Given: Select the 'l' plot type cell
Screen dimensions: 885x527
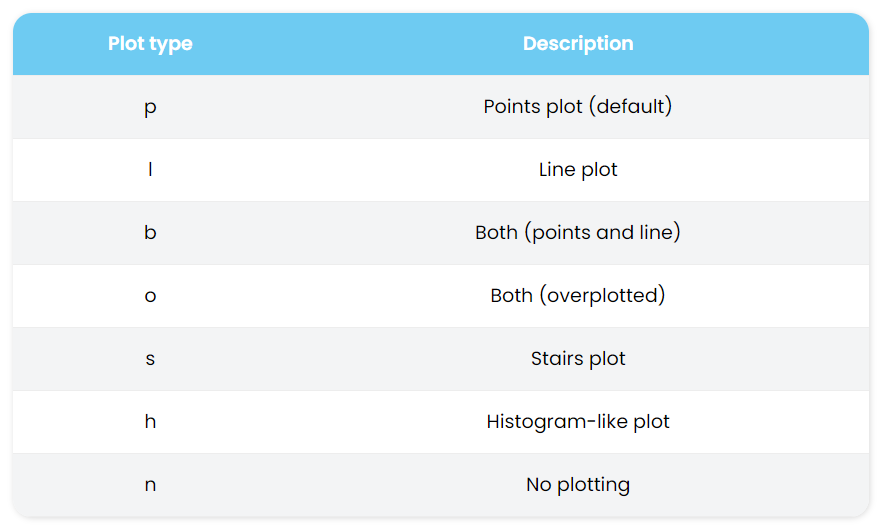Looking at the screenshot, I should pos(150,170).
